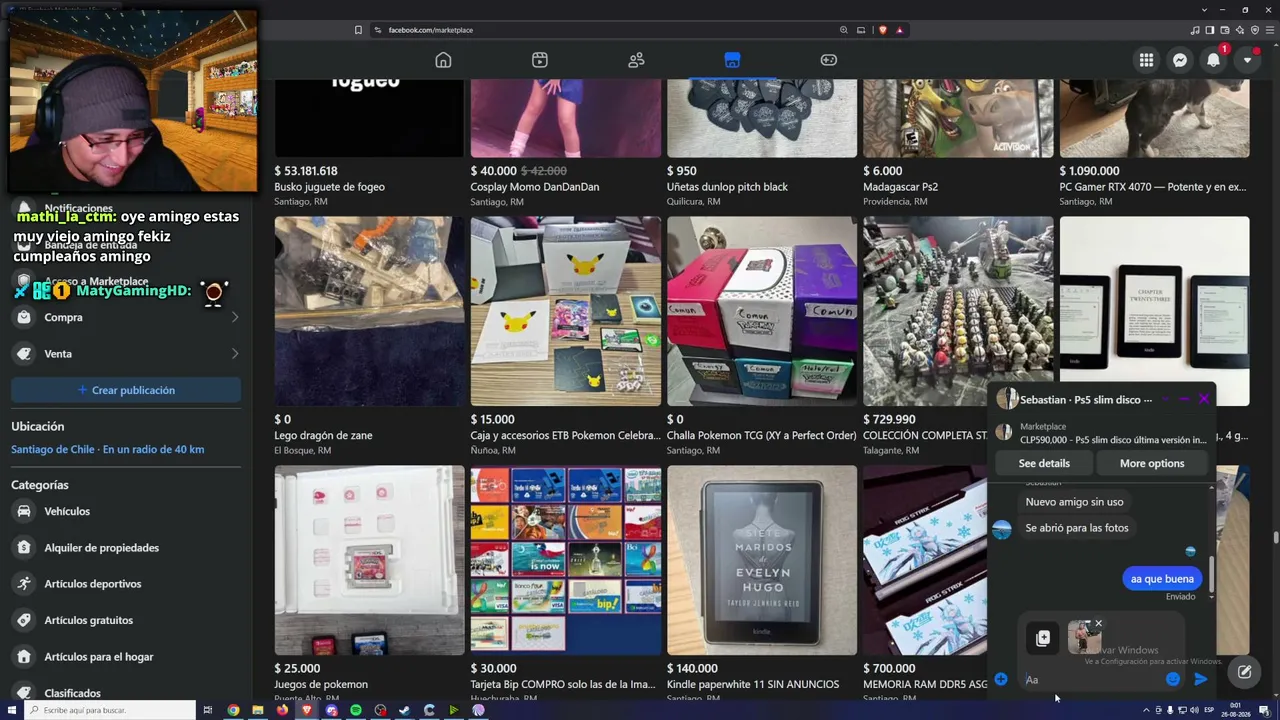Go to the Facebook Home tab icon
This screenshot has width=1280, height=720.
(443, 60)
